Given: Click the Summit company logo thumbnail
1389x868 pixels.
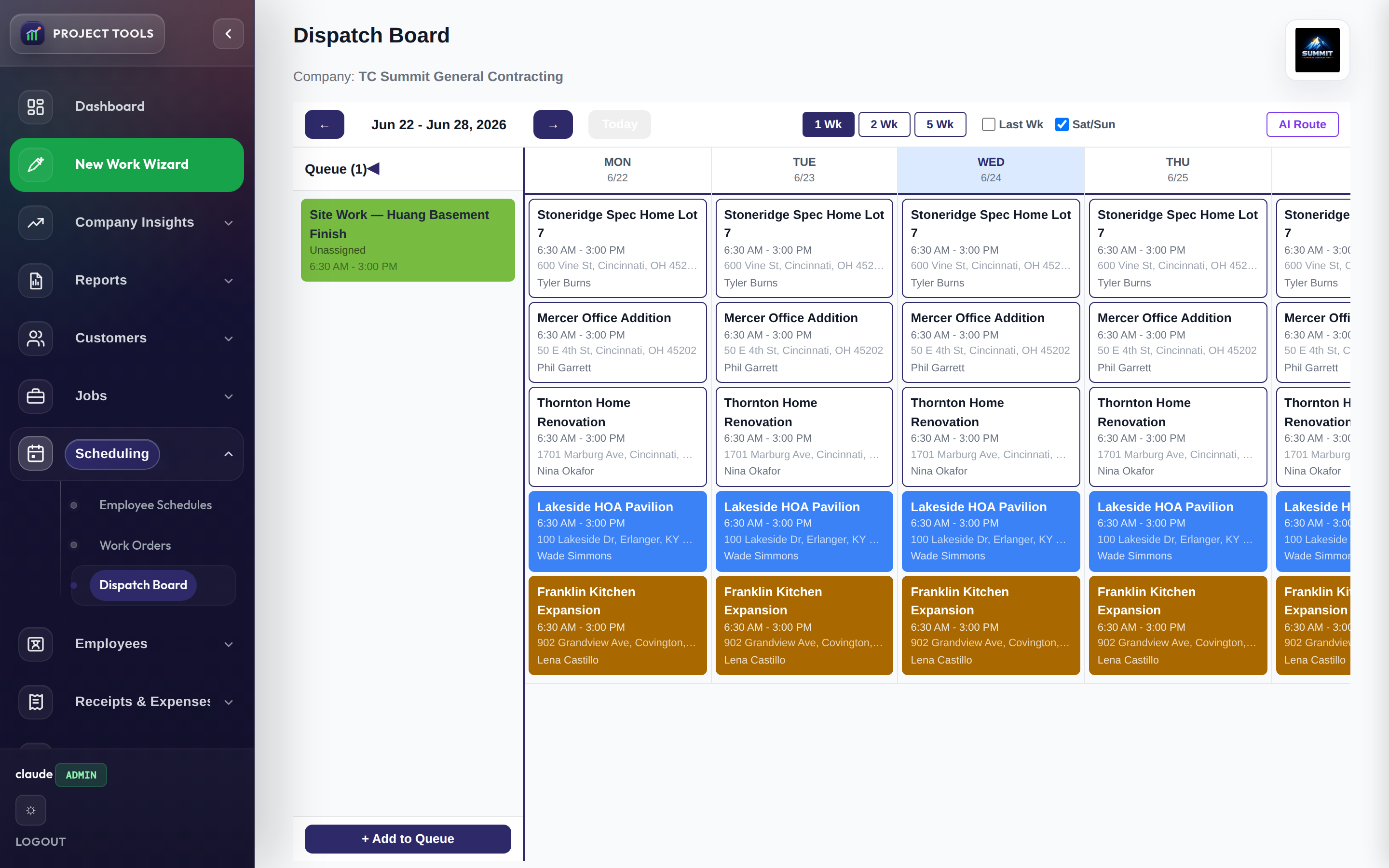Looking at the screenshot, I should coord(1317,50).
